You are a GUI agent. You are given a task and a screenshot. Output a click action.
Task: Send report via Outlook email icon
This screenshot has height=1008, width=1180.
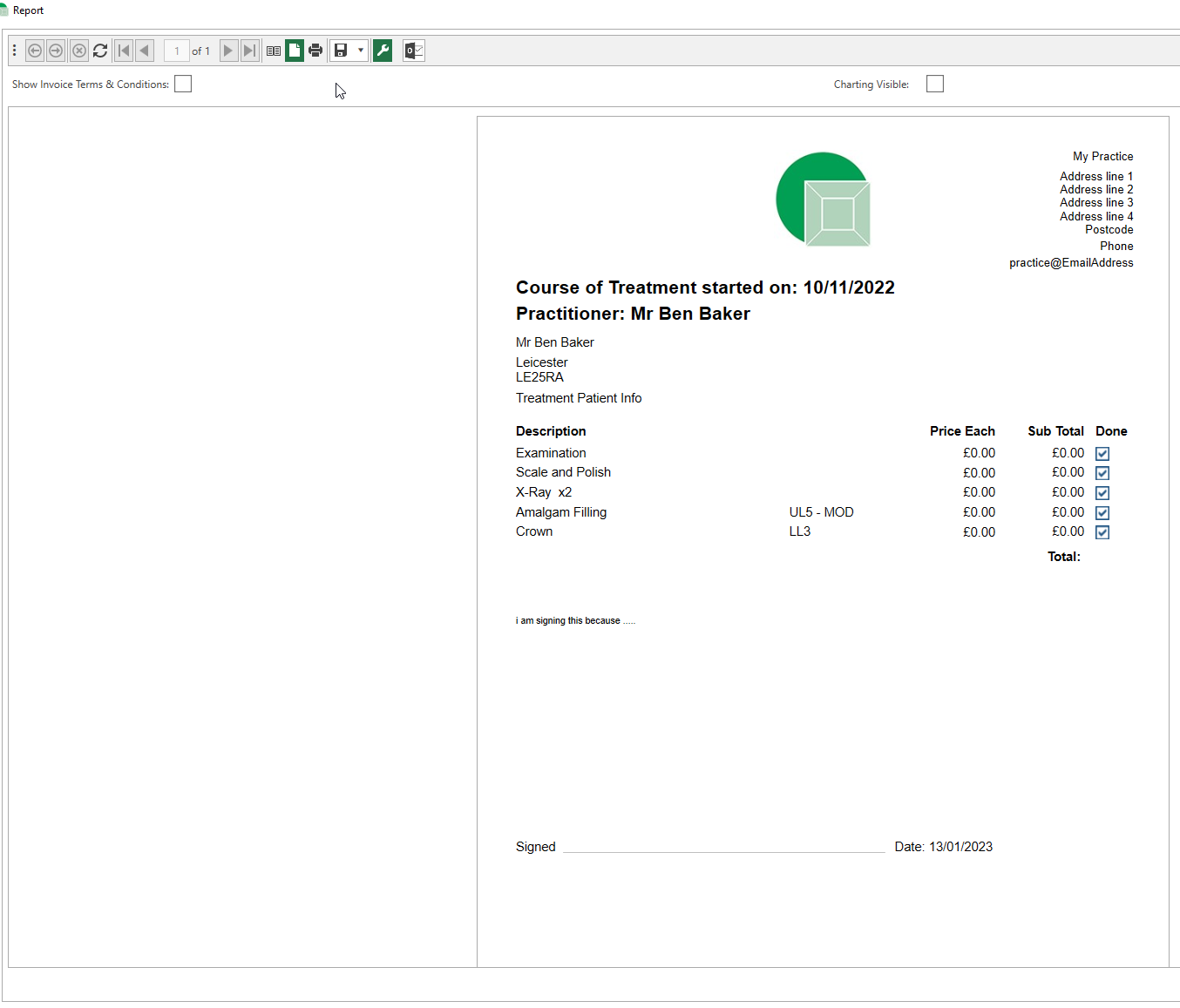pos(414,51)
